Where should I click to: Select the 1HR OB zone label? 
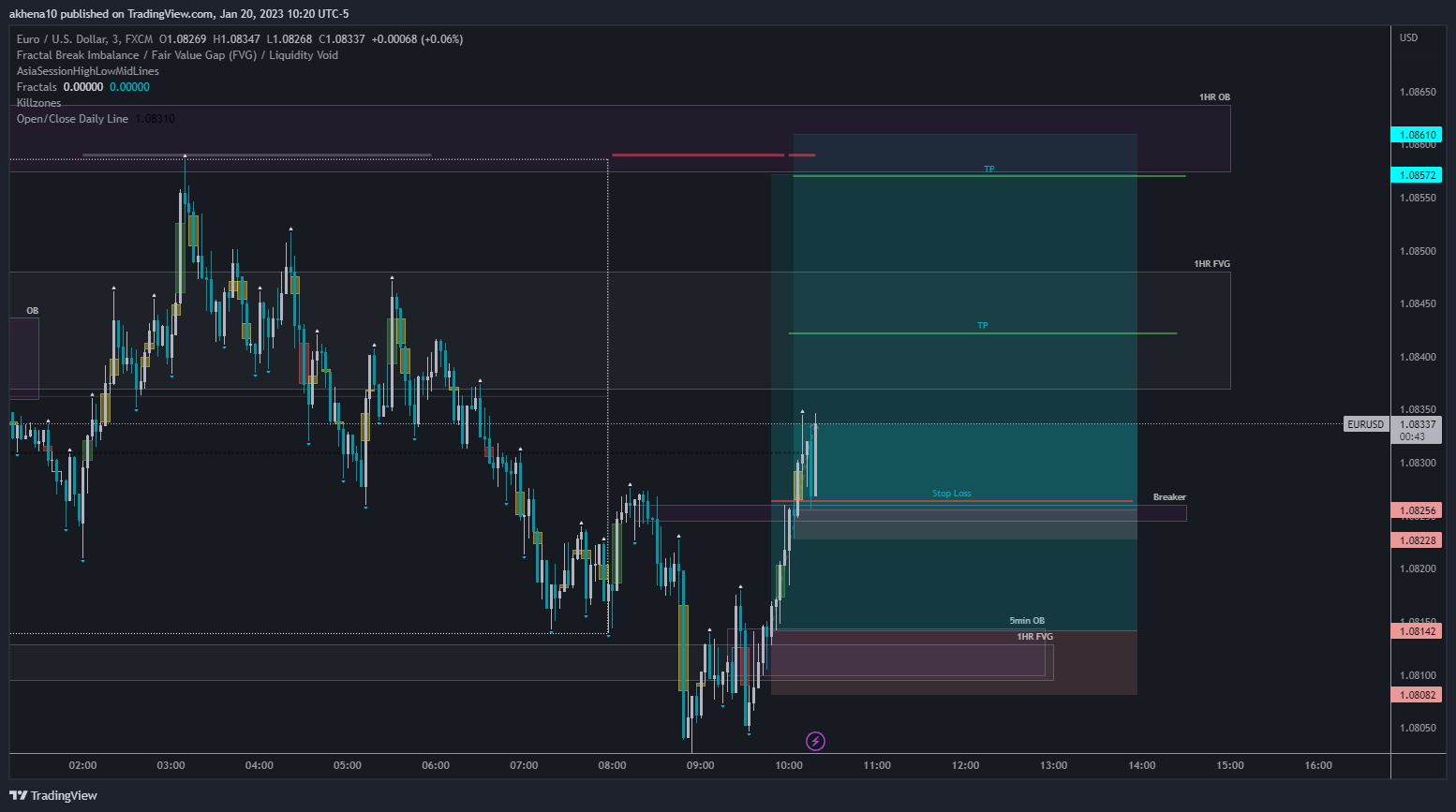1214,97
